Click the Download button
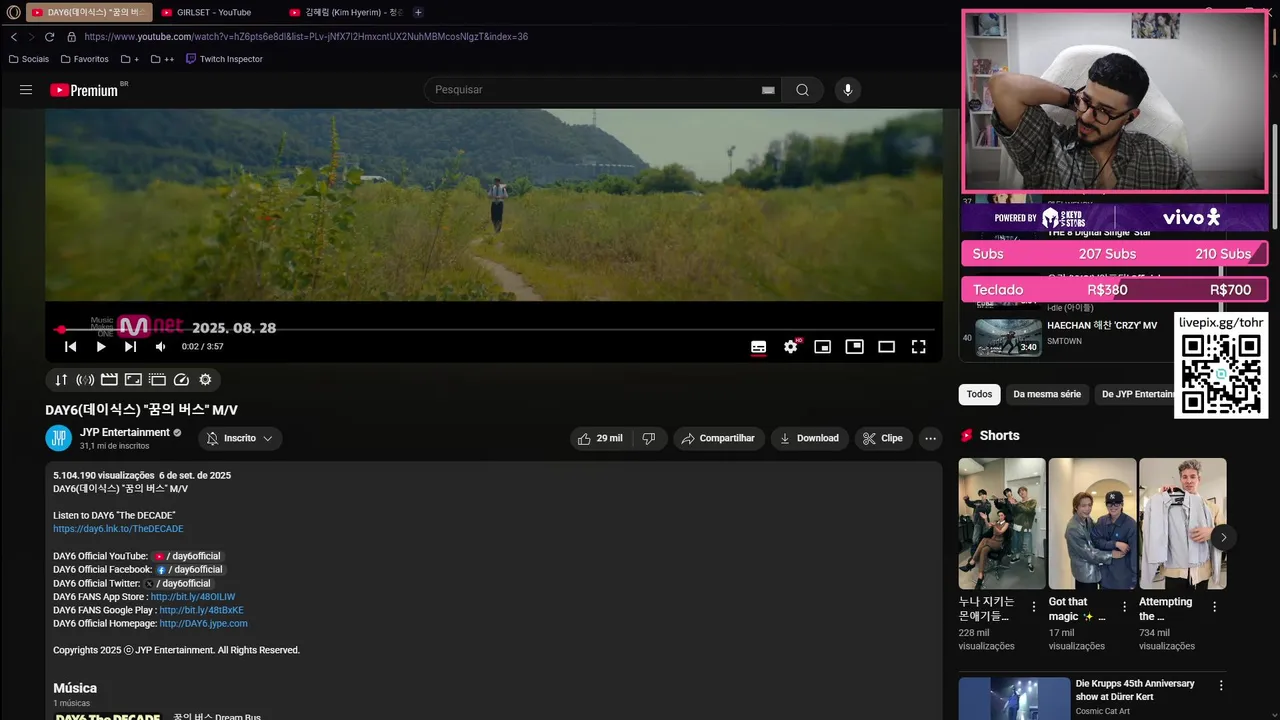Viewport: 1280px width, 720px height. tap(809, 438)
